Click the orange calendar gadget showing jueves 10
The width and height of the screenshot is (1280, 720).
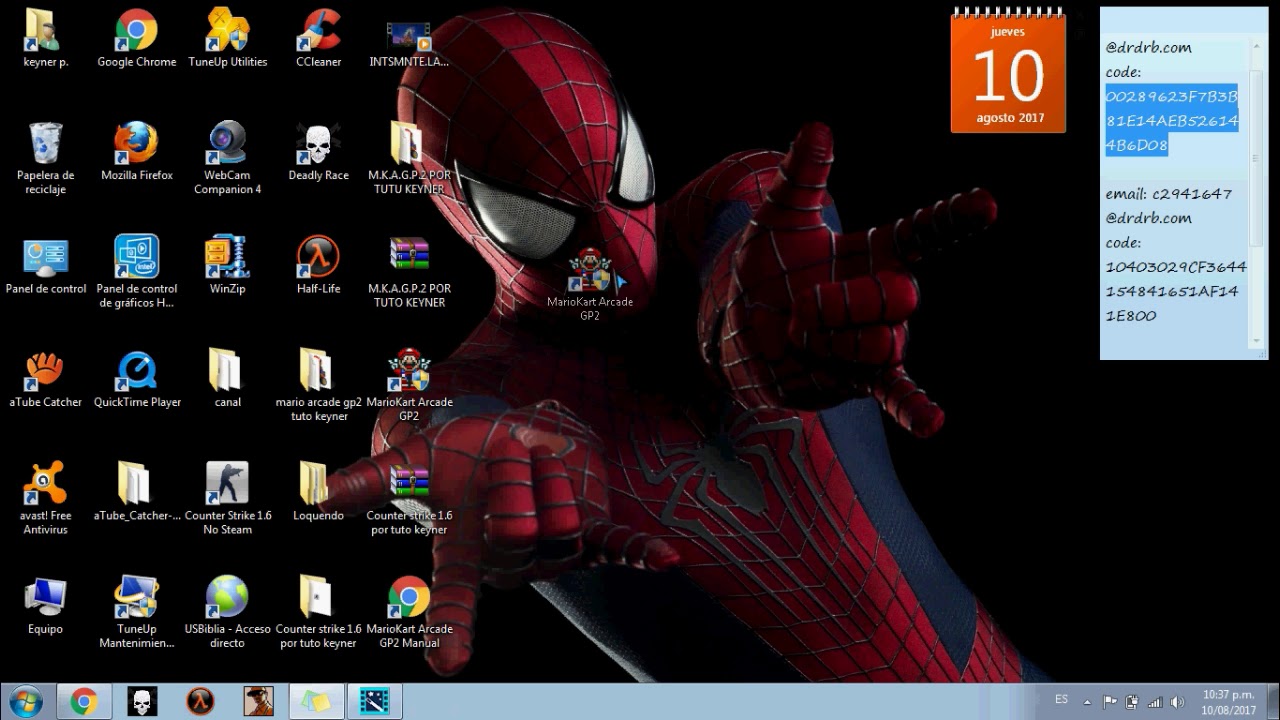point(1008,72)
